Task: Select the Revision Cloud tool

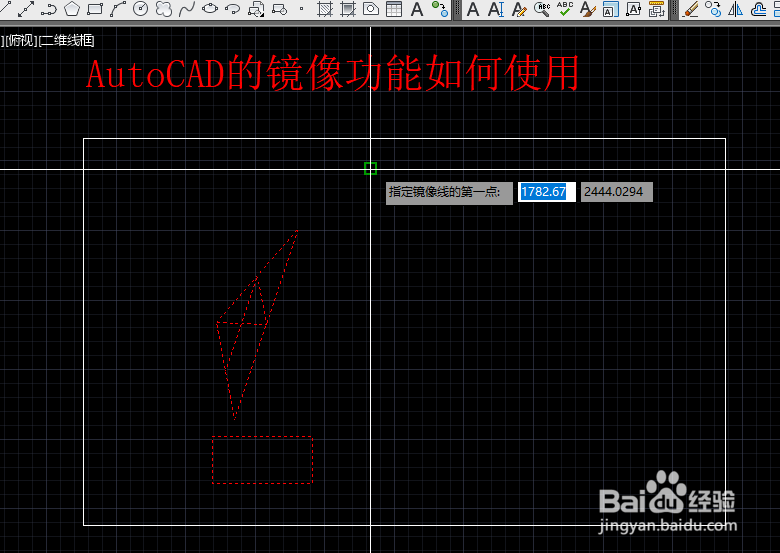Action: [164, 9]
